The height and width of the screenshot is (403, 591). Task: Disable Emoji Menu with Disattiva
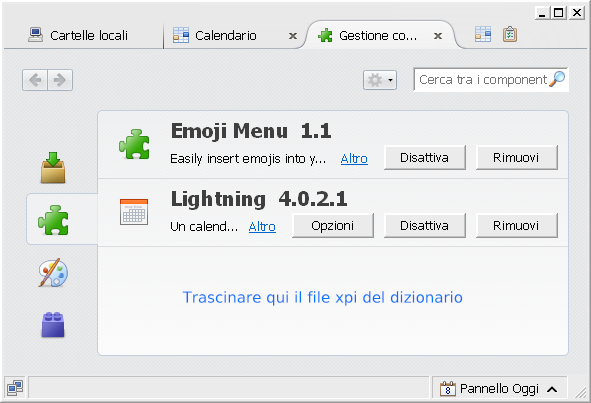click(424, 158)
